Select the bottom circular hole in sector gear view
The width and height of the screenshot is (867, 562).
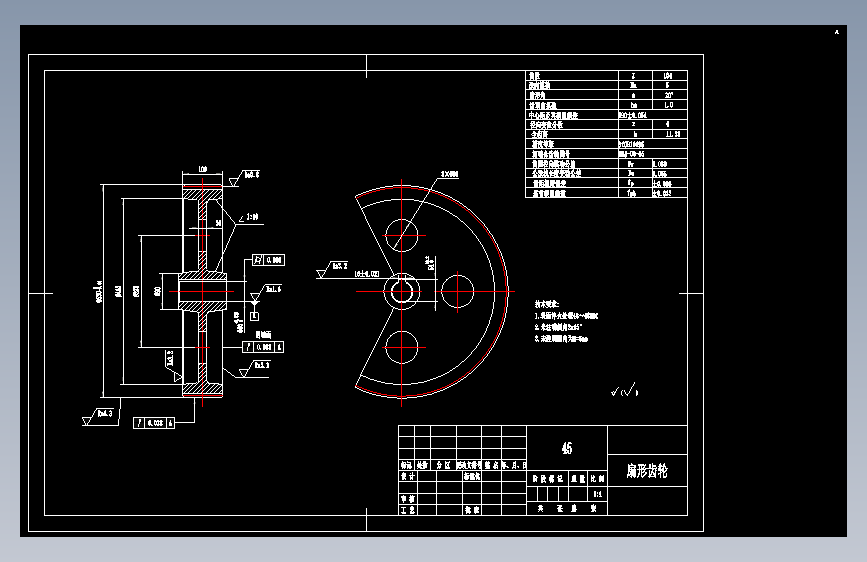(402, 347)
